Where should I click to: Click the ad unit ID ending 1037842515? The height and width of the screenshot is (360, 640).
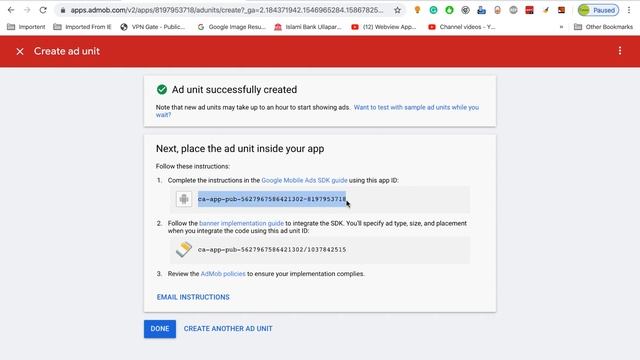[x=272, y=249]
